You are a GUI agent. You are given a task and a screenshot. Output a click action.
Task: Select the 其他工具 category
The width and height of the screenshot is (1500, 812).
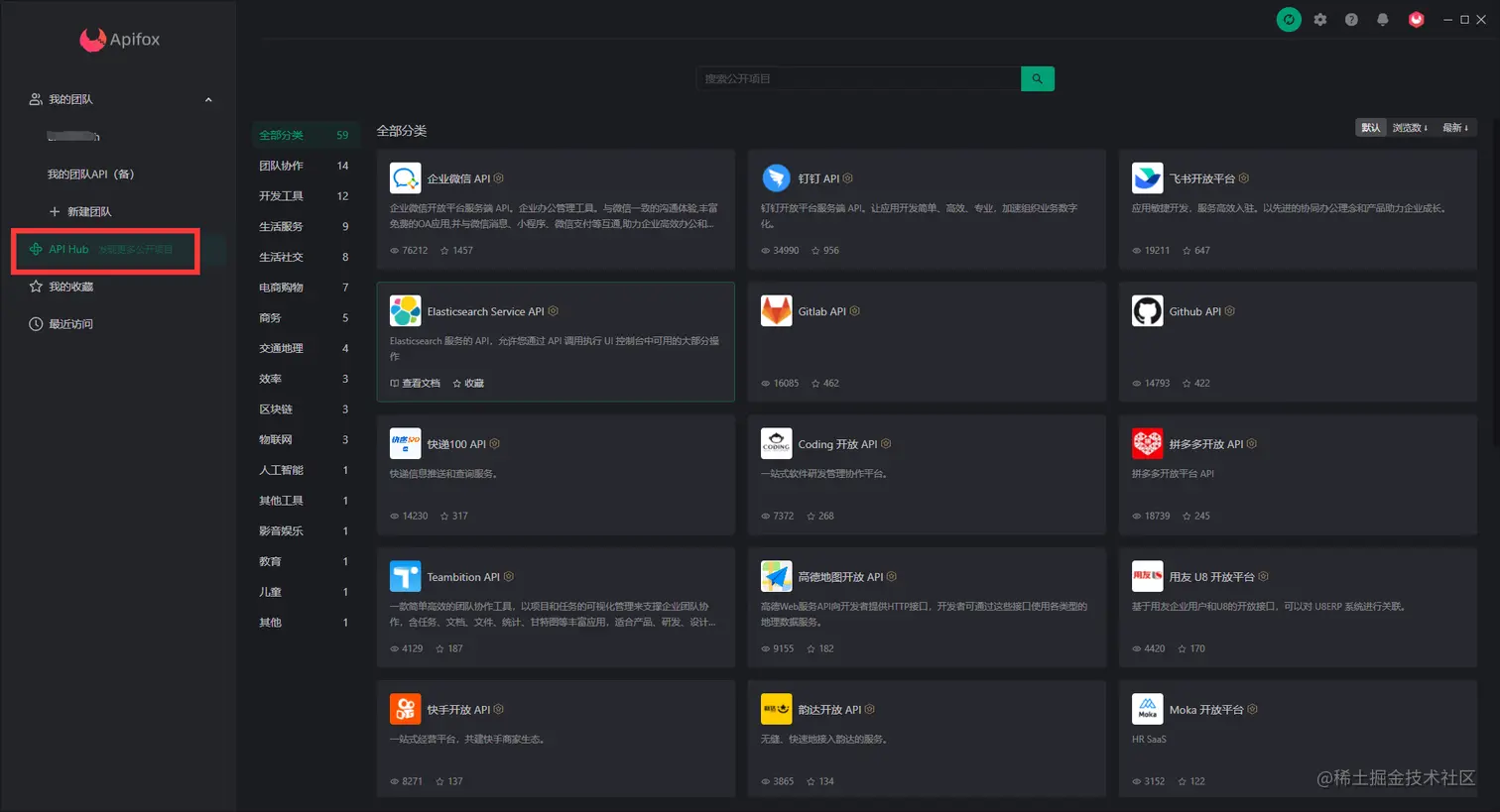pyautogui.click(x=304, y=501)
